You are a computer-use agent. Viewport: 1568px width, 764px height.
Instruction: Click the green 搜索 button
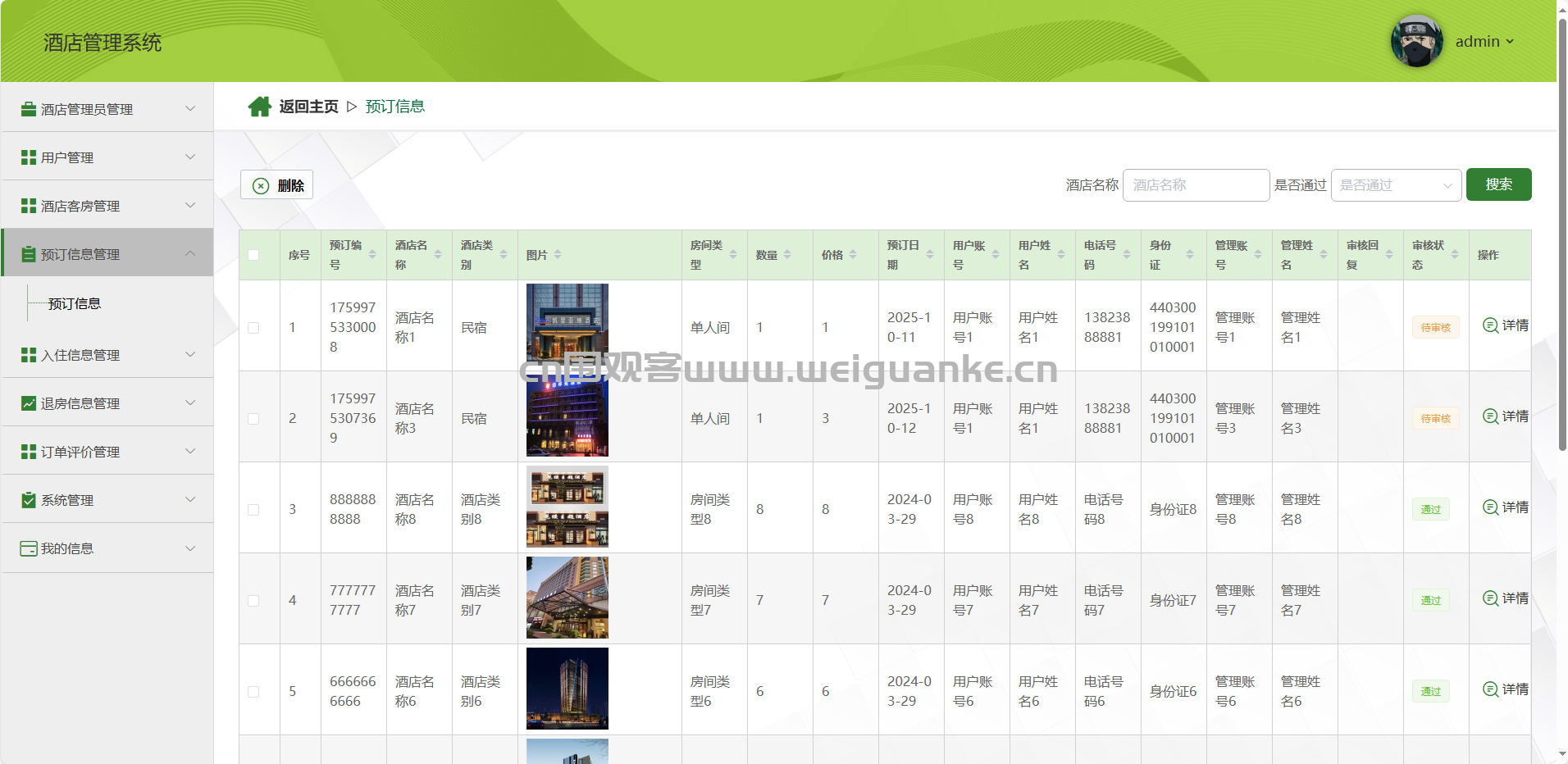[1498, 184]
